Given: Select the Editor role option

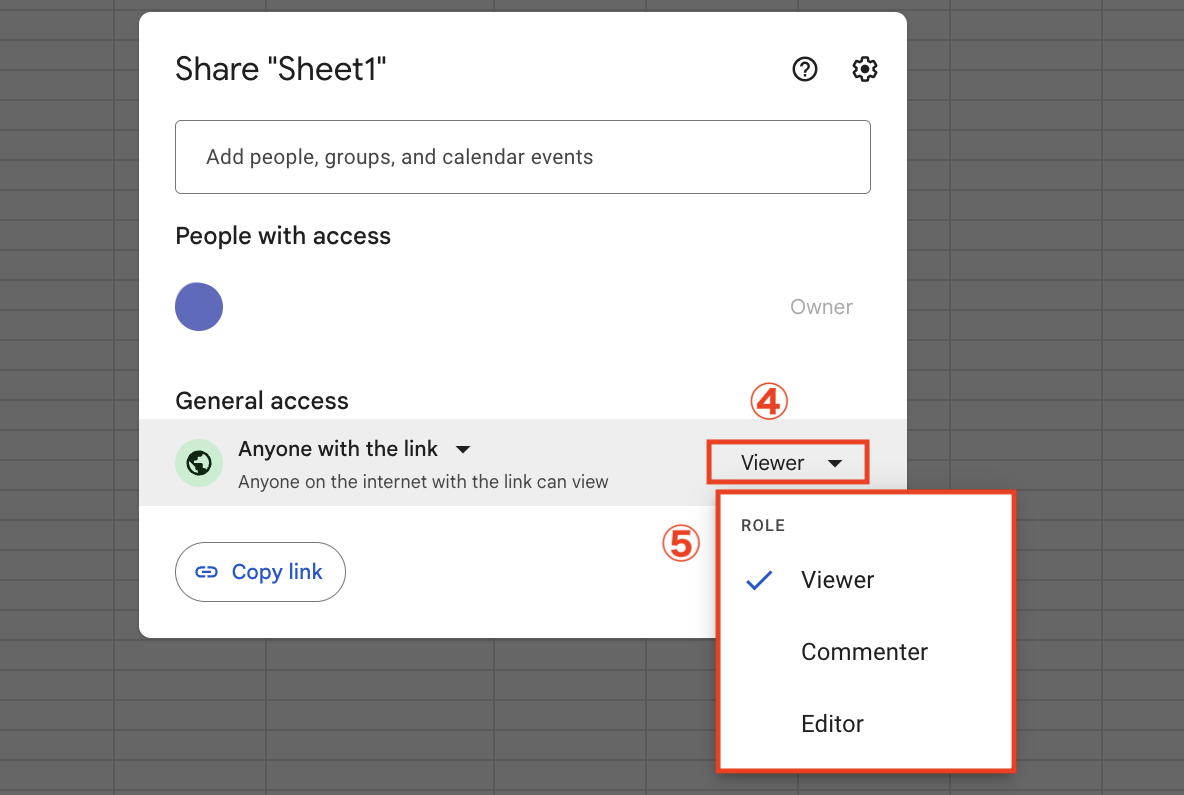Looking at the screenshot, I should click(832, 723).
